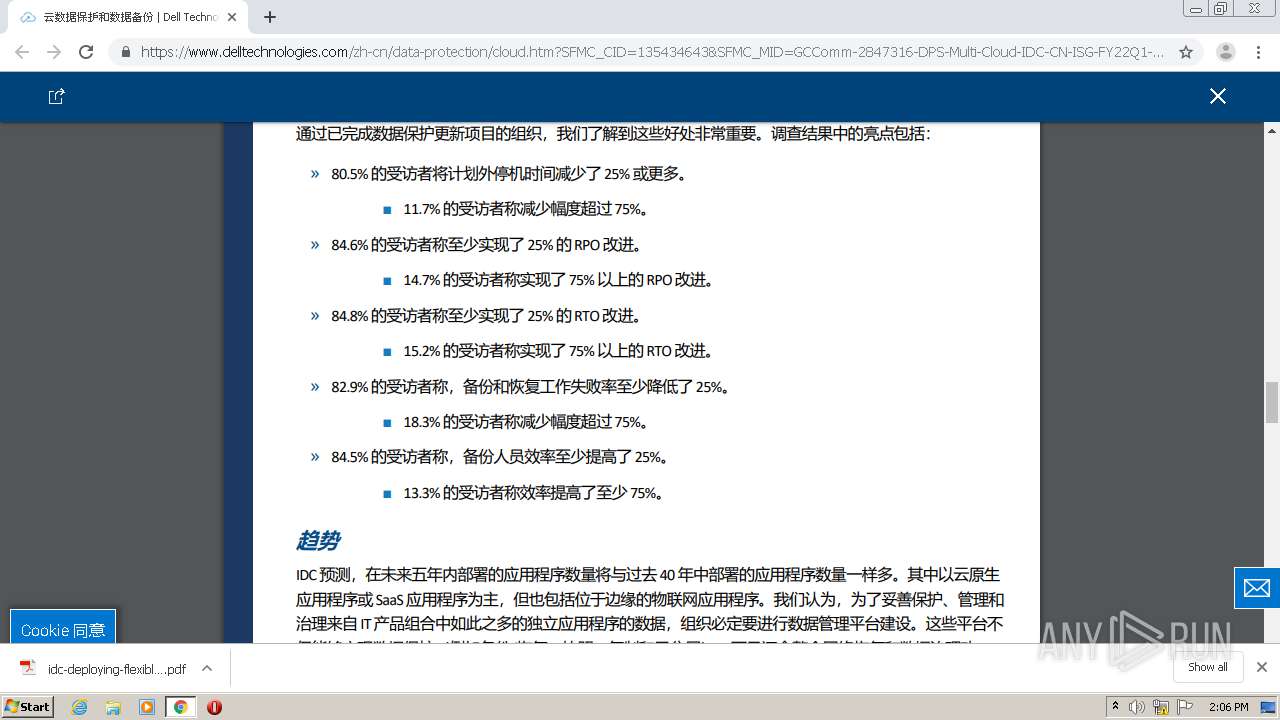Open File Explorer from taskbar
Image resolution: width=1280 pixels, height=720 pixels.
point(113,707)
